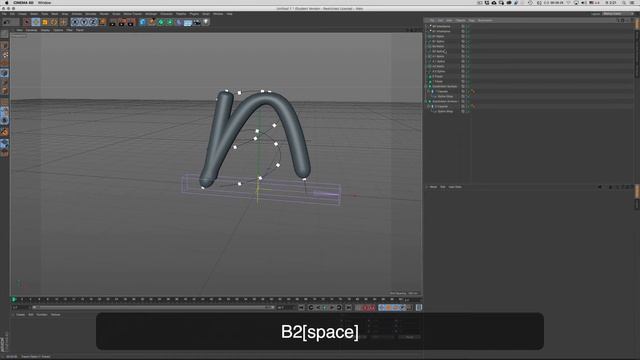The height and width of the screenshot is (360, 640).
Task: Click the Spline Pen tool icon
Action: pos(151,22)
